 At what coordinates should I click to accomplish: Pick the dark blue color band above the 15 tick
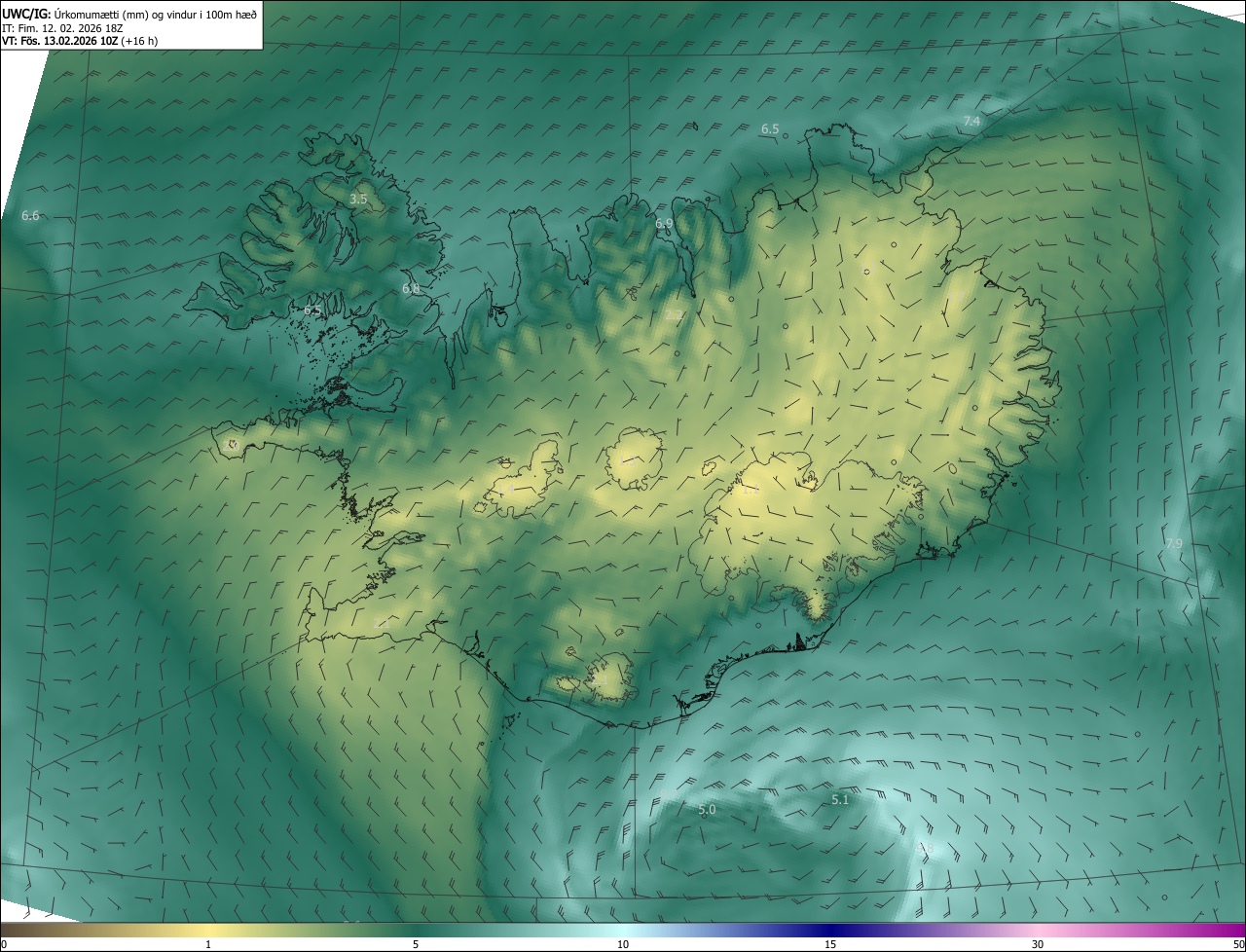tap(830, 930)
